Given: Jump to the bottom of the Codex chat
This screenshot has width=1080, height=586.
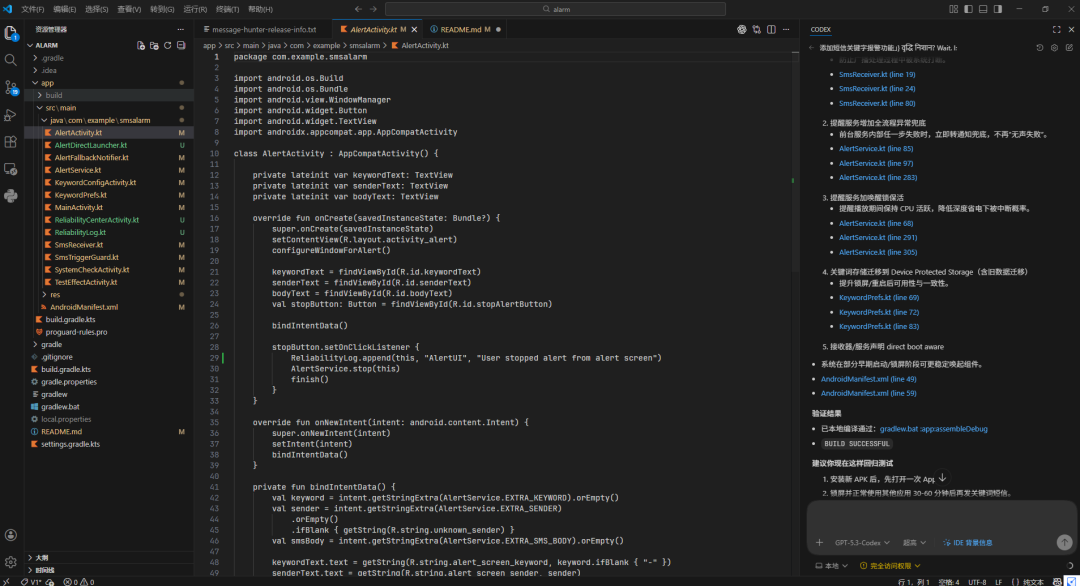Looking at the screenshot, I should pyautogui.click(x=942, y=478).
